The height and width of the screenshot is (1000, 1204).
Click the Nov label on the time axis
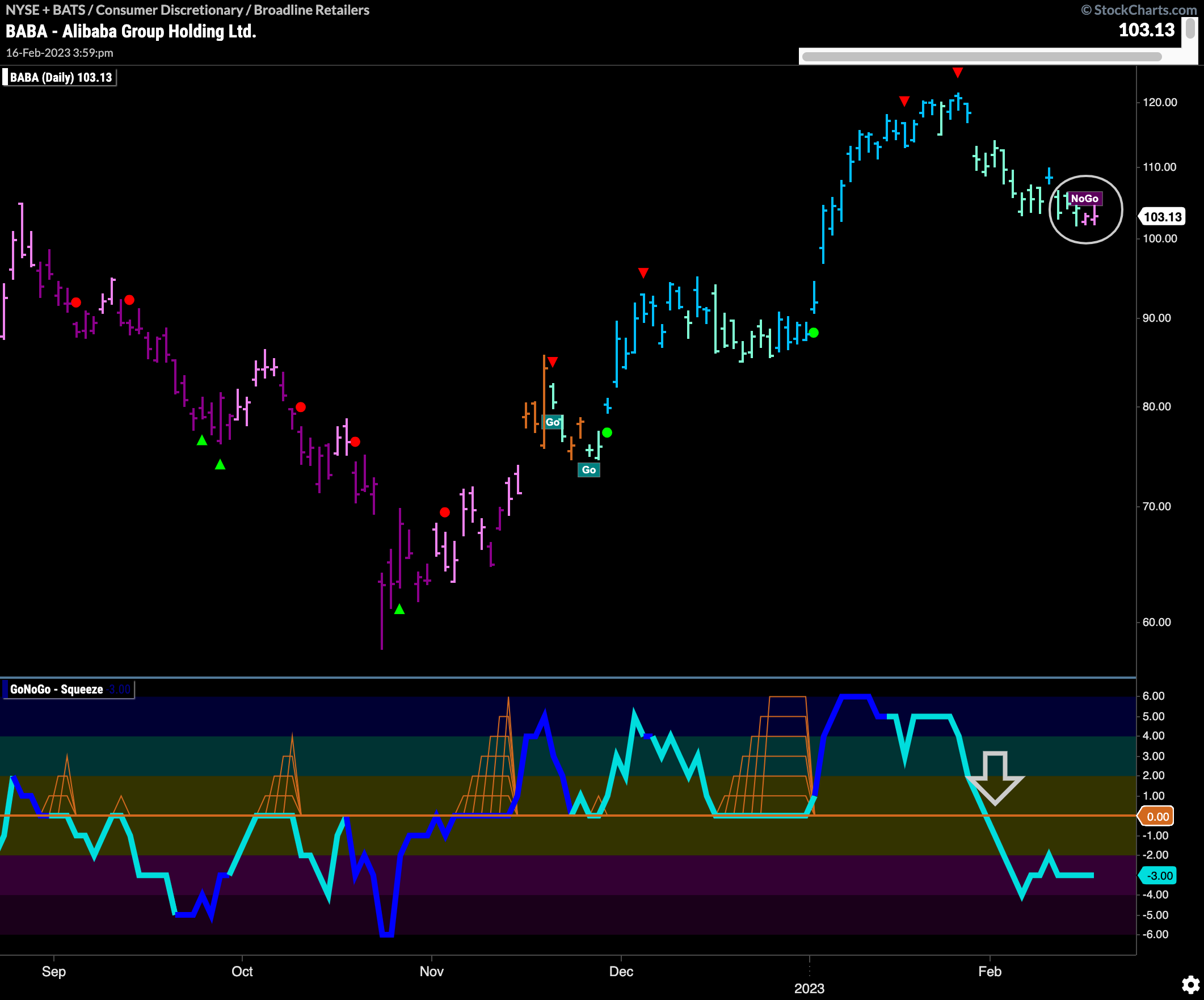[431, 971]
